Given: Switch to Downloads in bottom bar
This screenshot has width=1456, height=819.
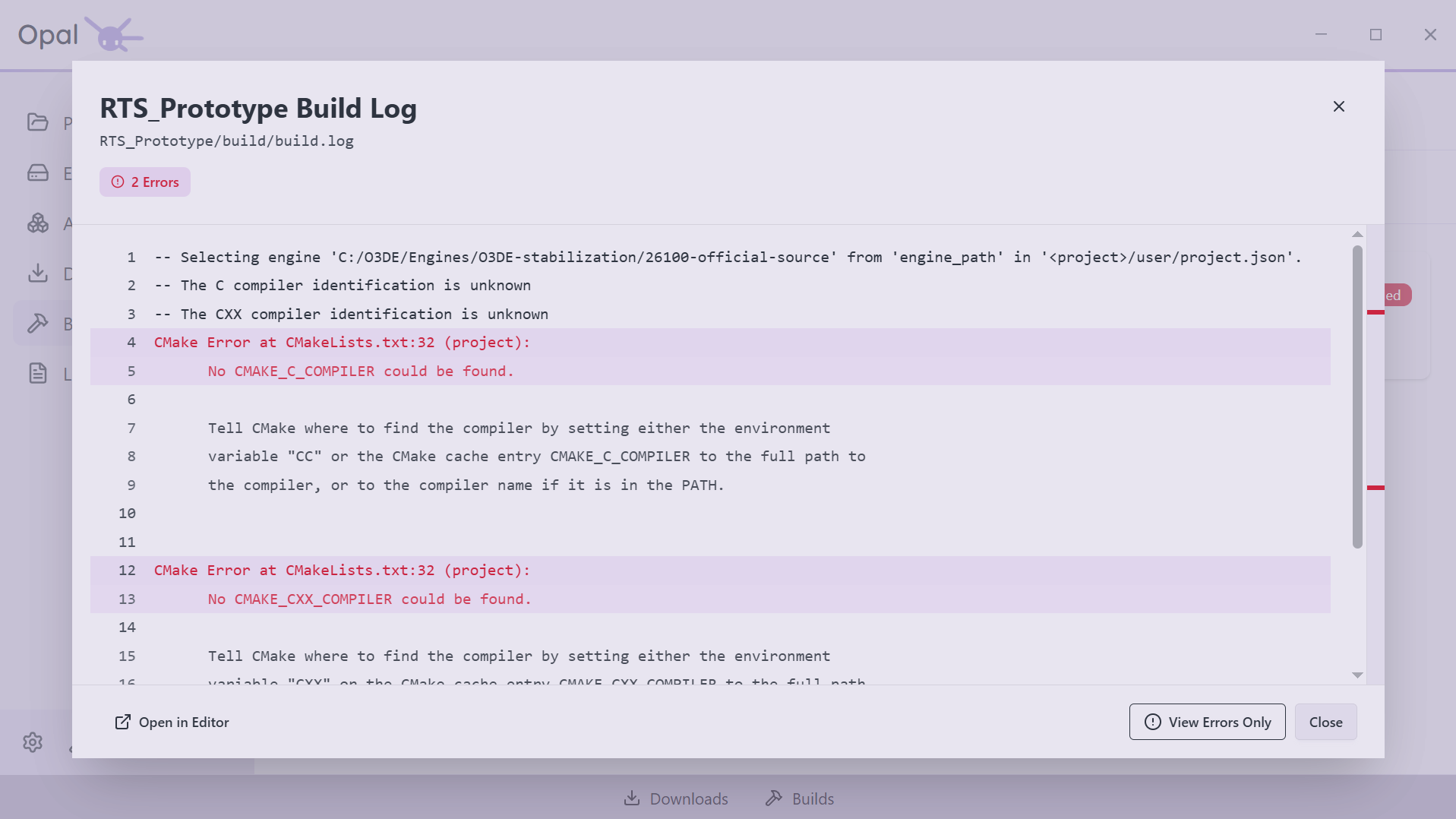Looking at the screenshot, I should click(676, 799).
